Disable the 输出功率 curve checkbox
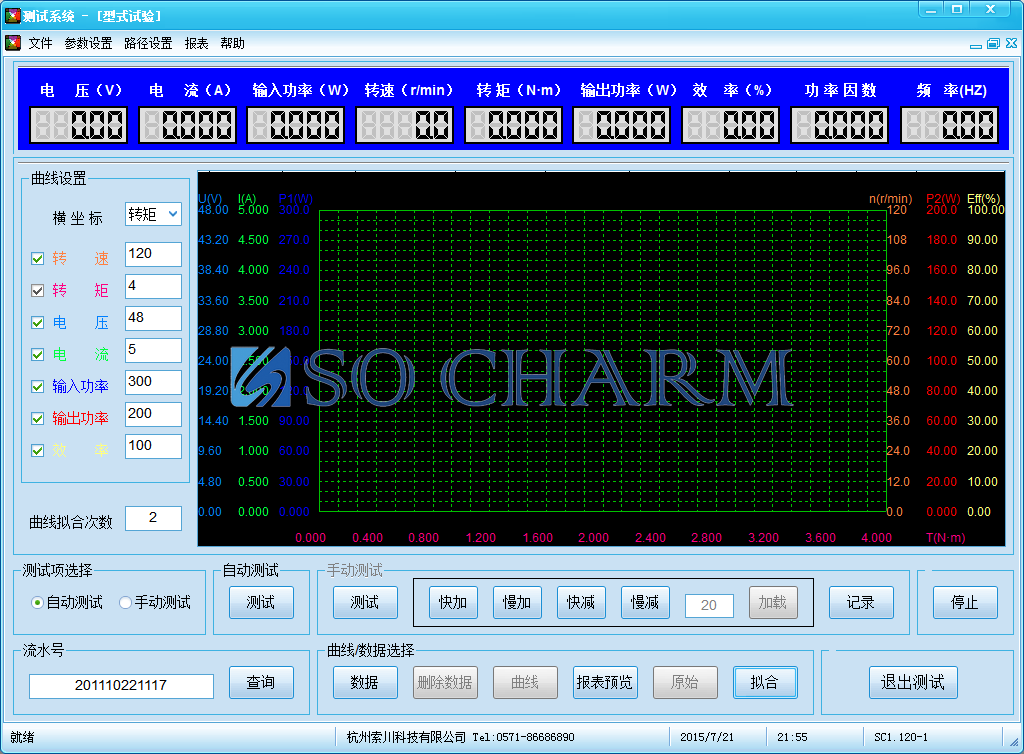The width and height of the screenshot is (1024, 754). (38, 418)
